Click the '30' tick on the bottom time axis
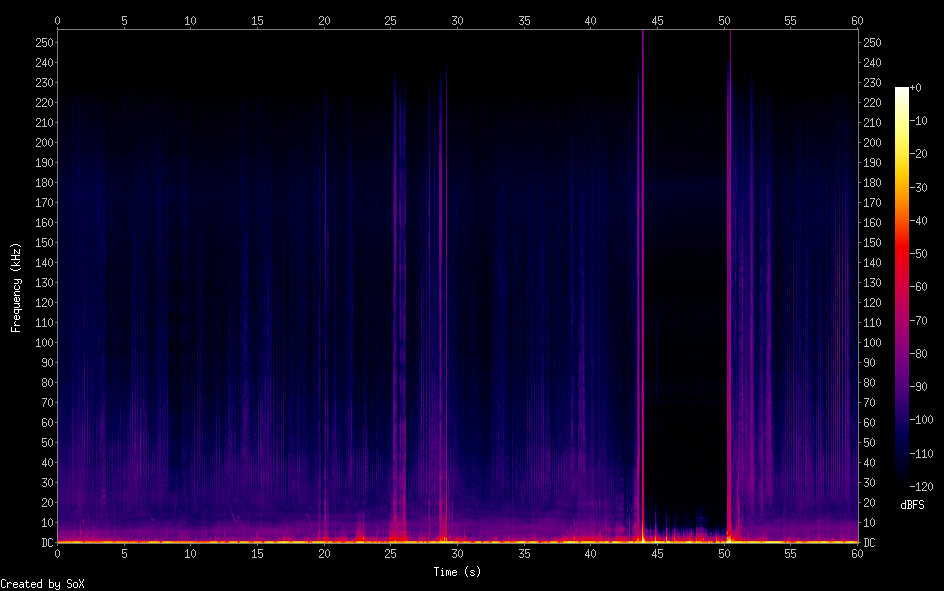 pyautogui.click(x=457, y=553)
